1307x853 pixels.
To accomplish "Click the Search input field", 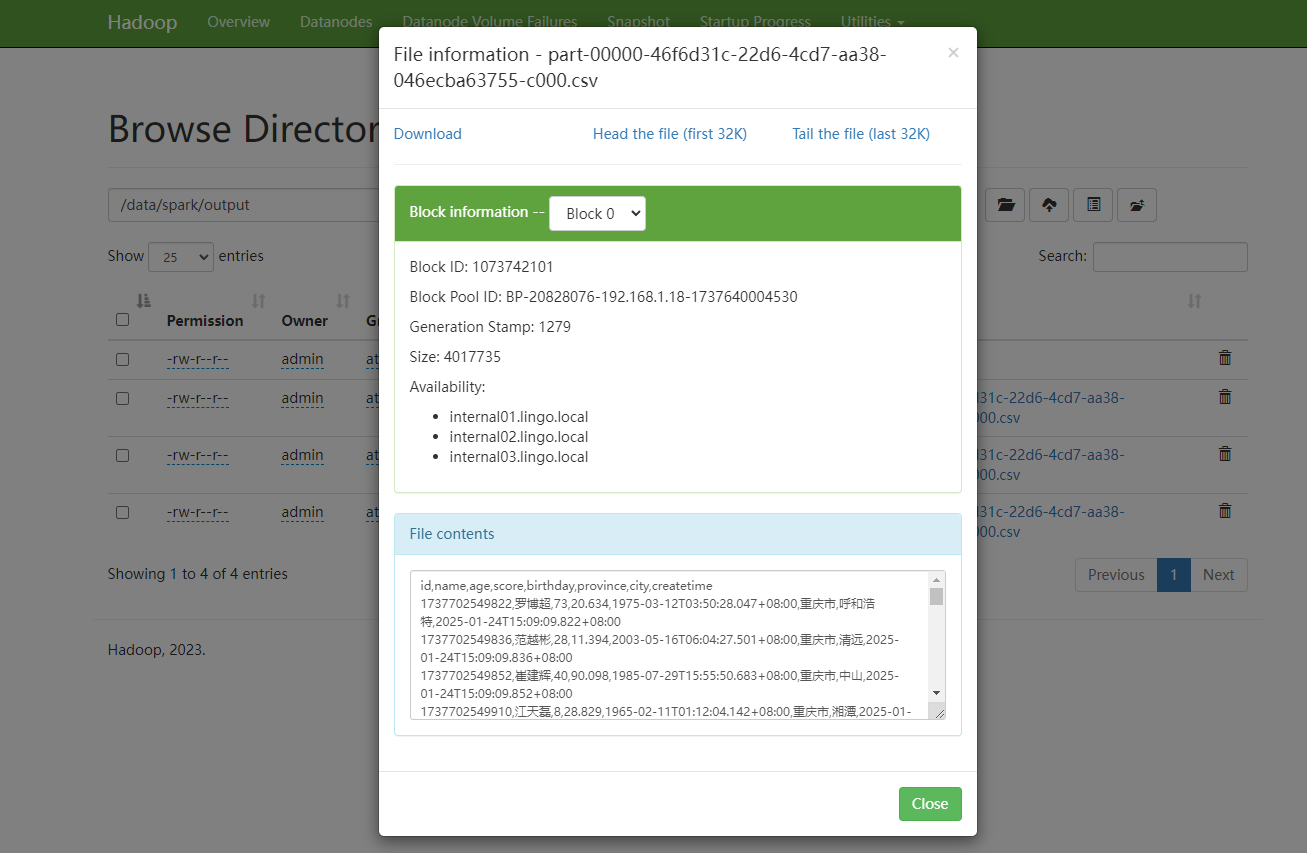I will (x=1169, y=257).
